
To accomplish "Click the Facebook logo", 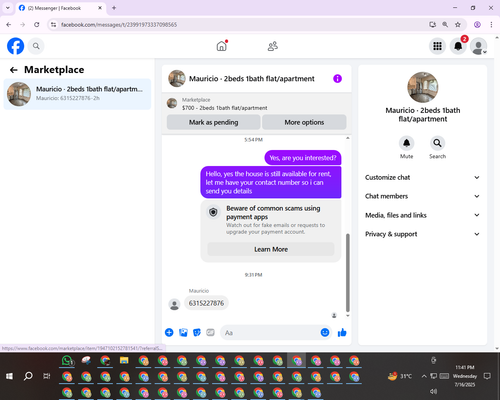I will [x=16, y=46].
